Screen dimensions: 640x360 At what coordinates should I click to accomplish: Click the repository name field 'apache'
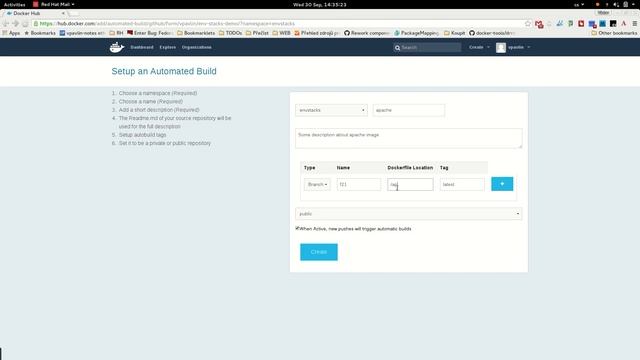click(409, 110)
